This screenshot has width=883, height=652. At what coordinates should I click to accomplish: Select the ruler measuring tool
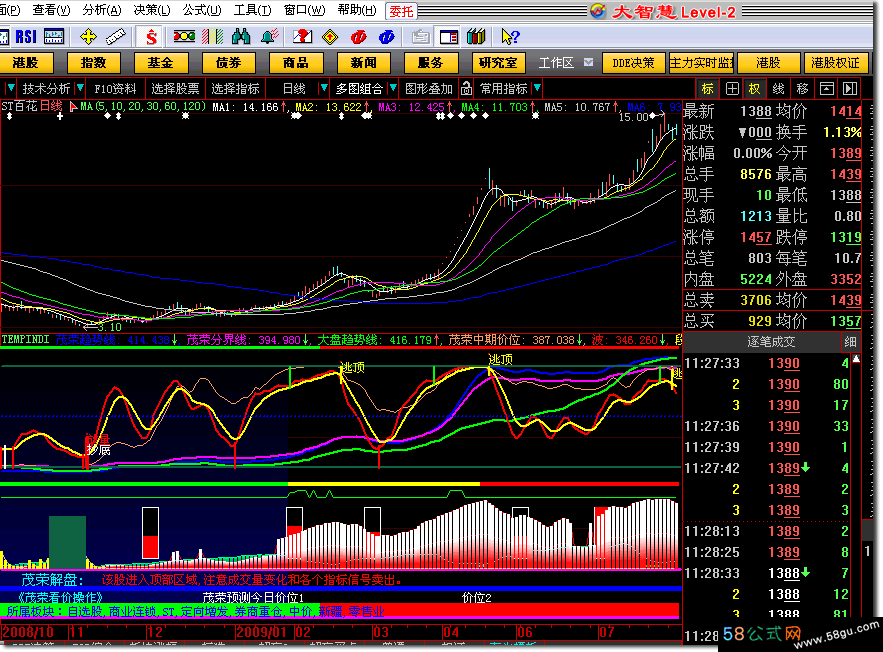tap(115, 37)
